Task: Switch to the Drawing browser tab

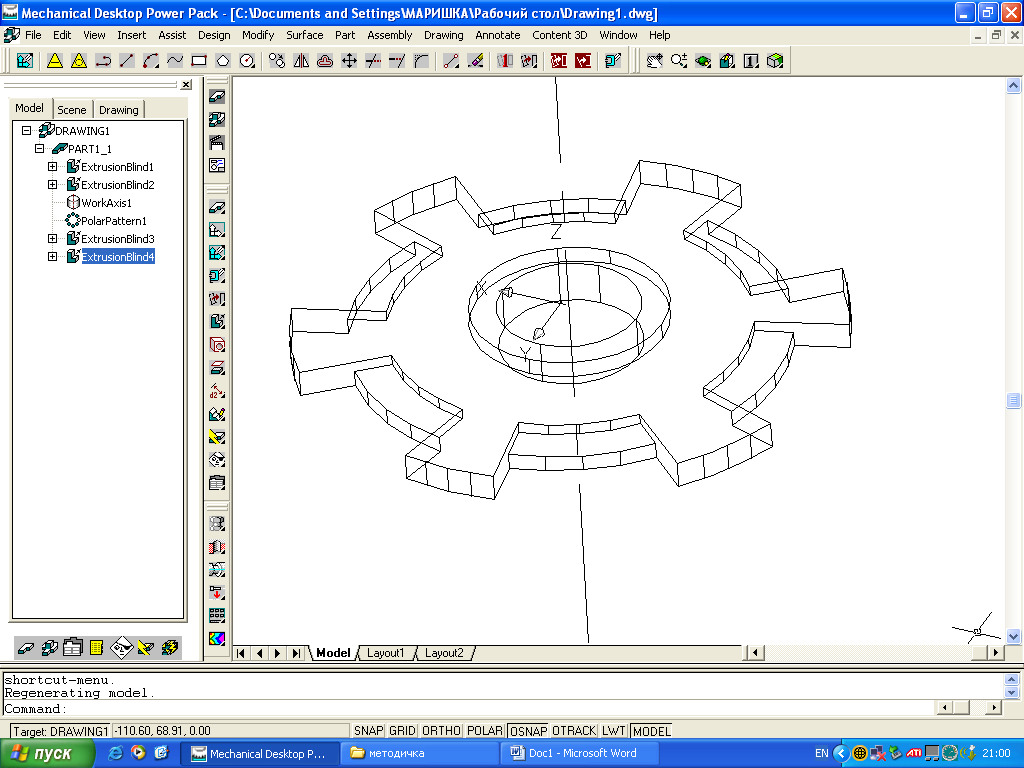Action: 118,110
